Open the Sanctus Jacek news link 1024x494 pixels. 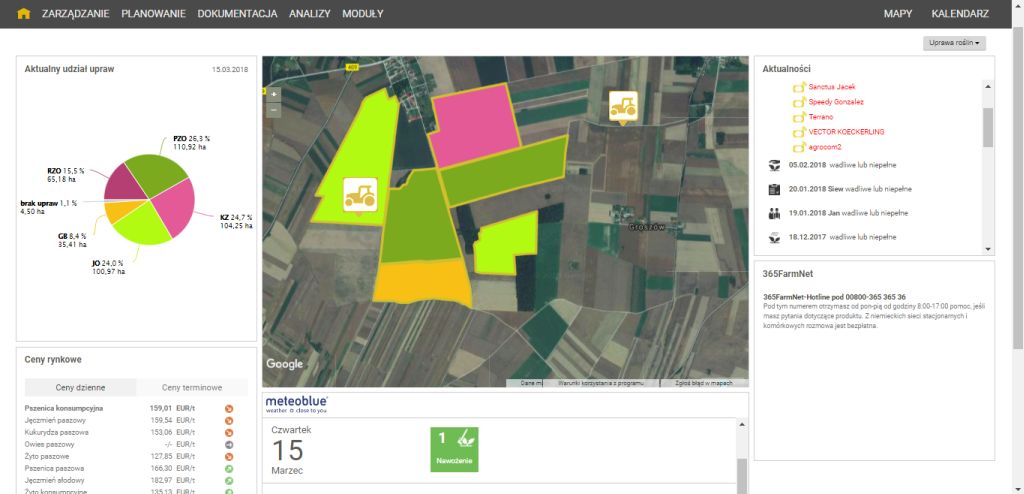pyautogui.click(x=831, y=86)
